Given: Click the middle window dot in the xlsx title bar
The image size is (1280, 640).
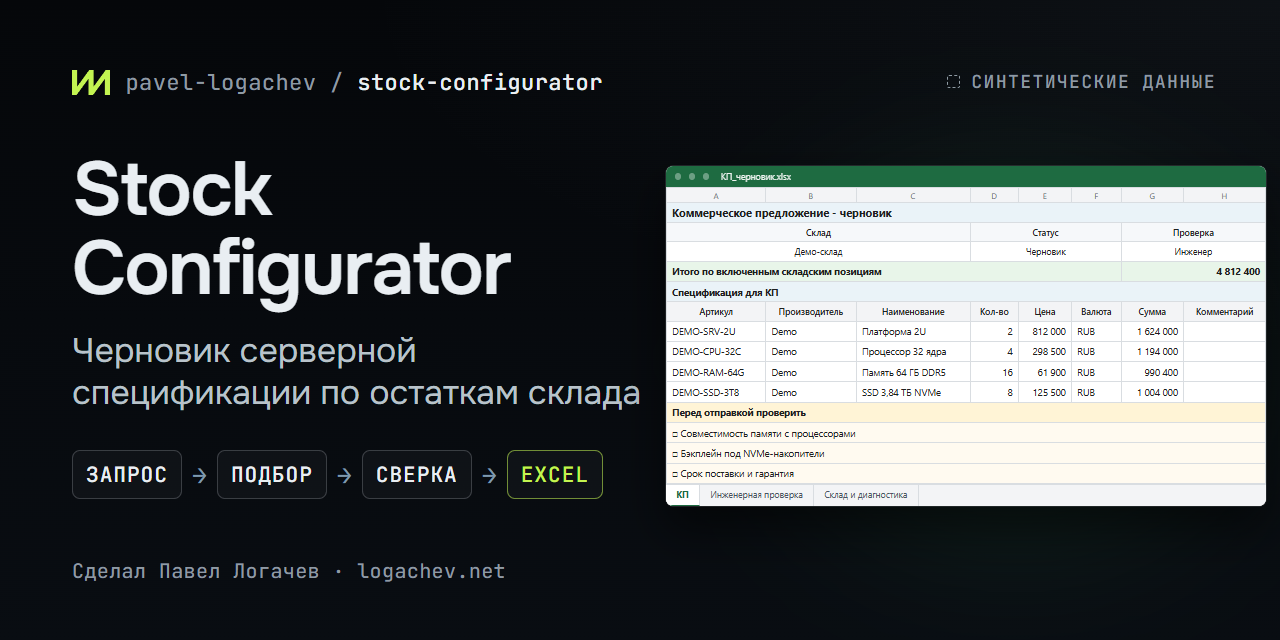Looking at the screenshot, I should (692, 176).
